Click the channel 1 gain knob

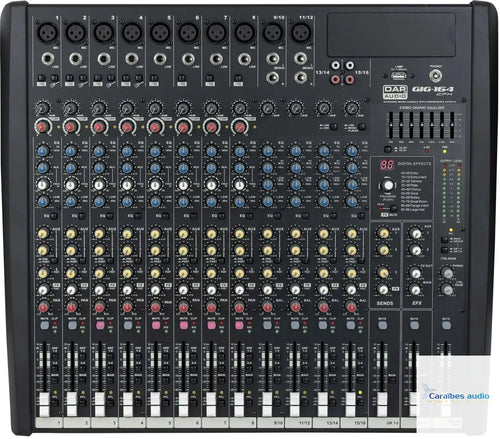point(42,108)
